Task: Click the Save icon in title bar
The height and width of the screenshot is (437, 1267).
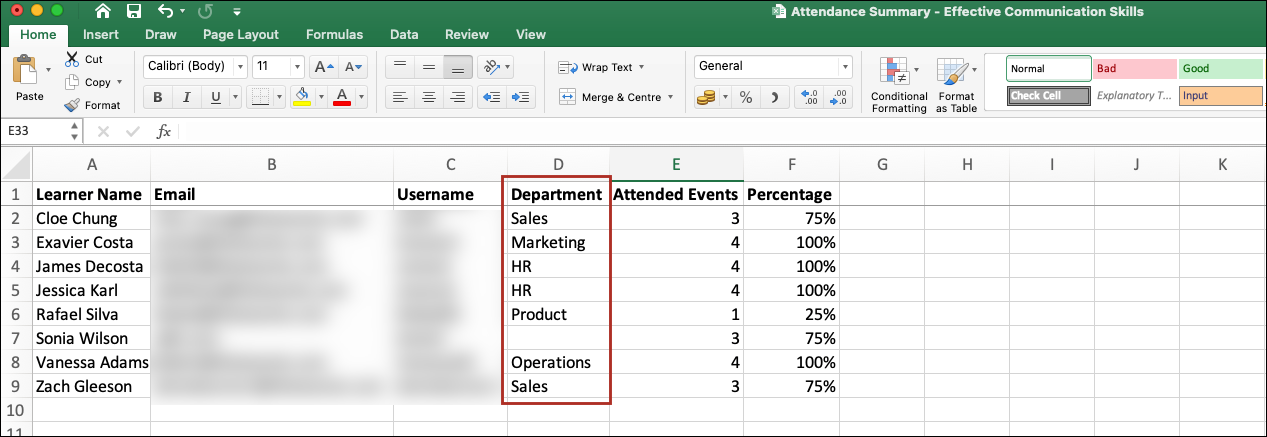Action: (x=133, y=12)
